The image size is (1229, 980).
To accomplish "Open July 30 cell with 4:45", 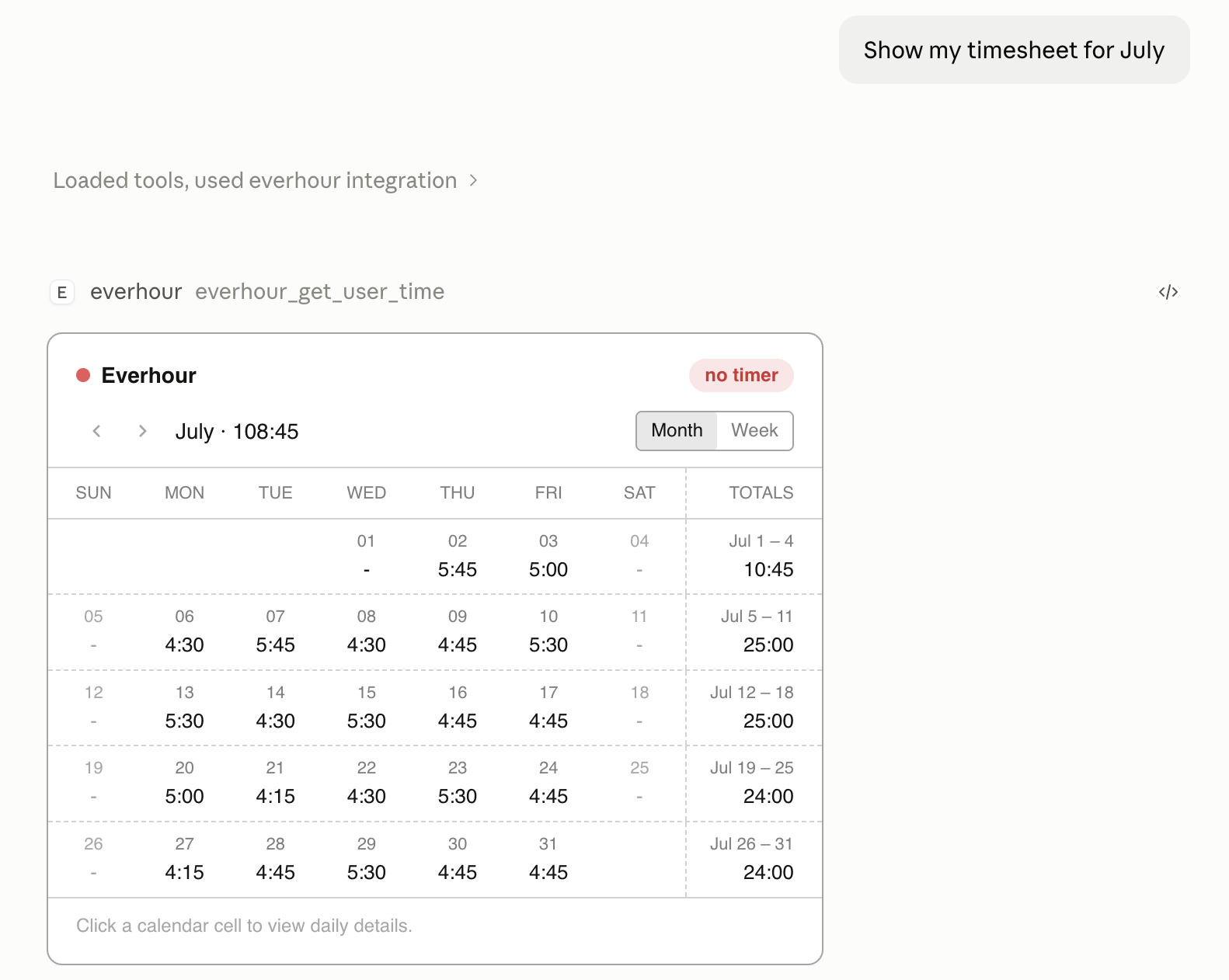I will pos(458,859).
